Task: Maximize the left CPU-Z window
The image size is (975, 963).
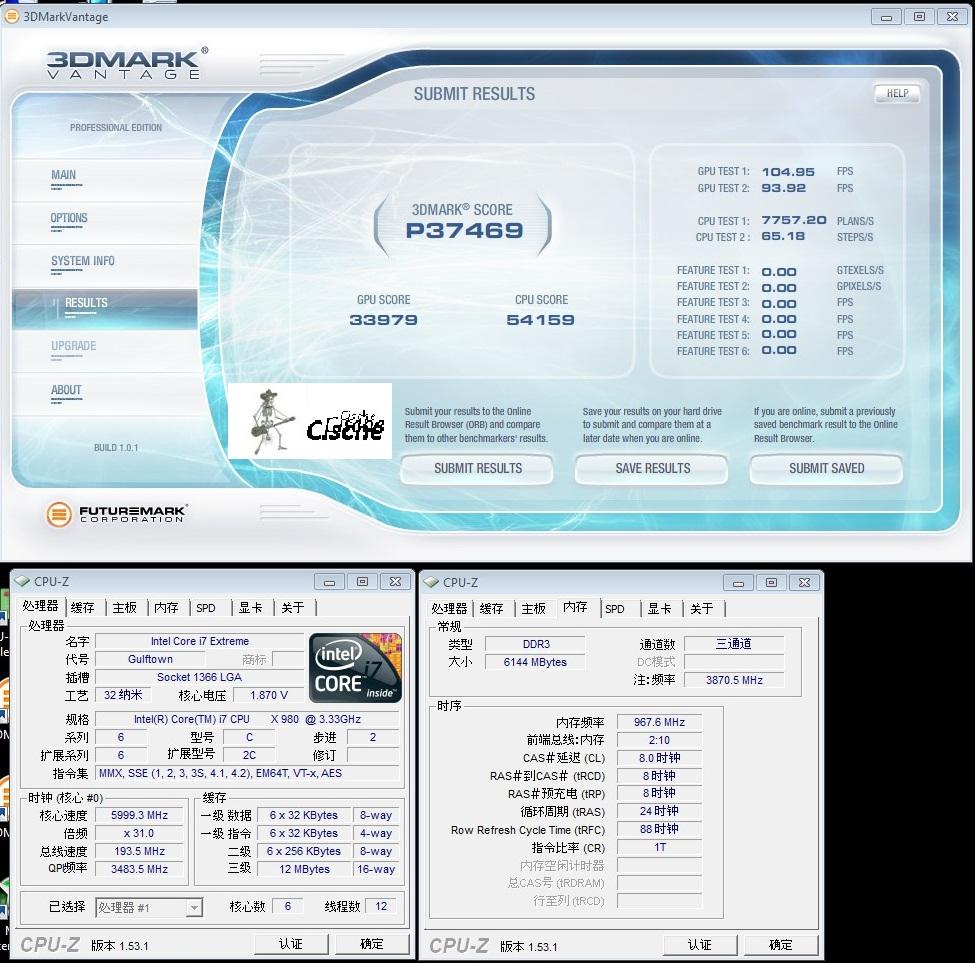Action: (x=362, y=582)
